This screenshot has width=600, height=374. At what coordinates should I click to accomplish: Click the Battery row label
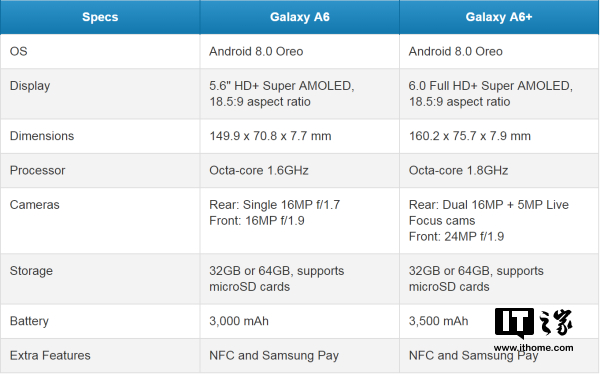pyautogui.click(x=29, y=321)
